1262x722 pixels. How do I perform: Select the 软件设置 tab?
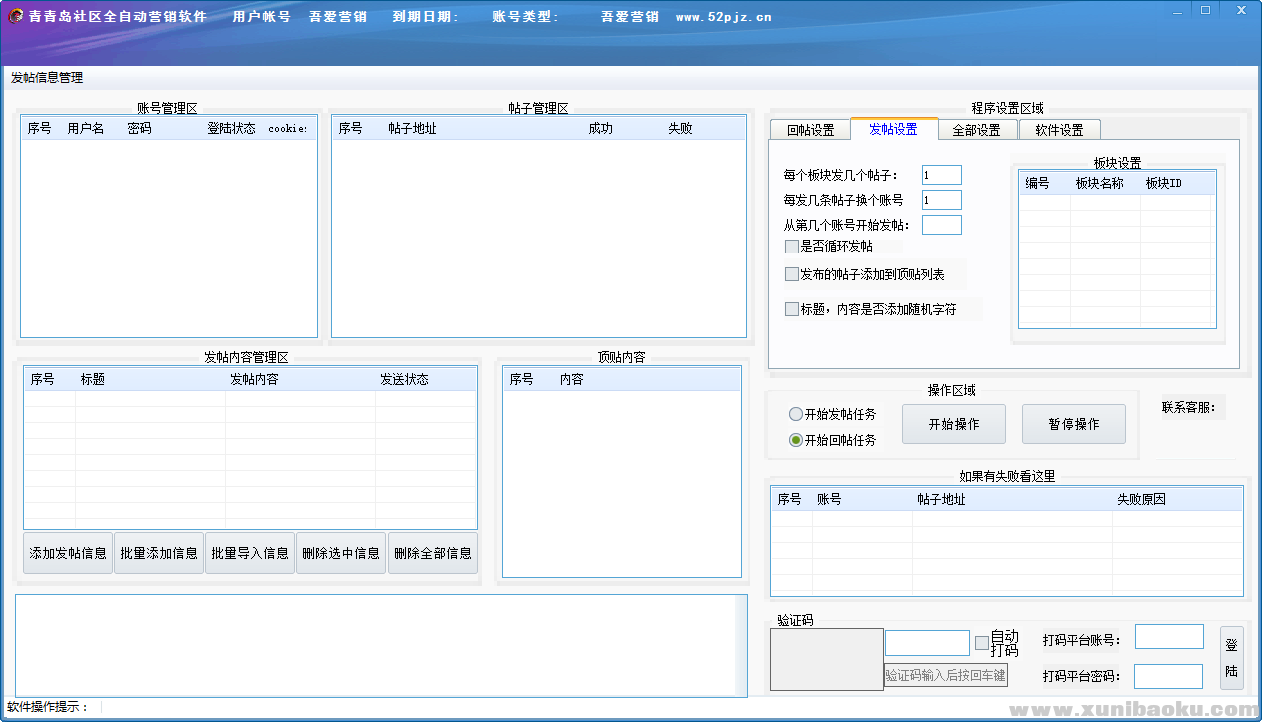coord(1059,130)
